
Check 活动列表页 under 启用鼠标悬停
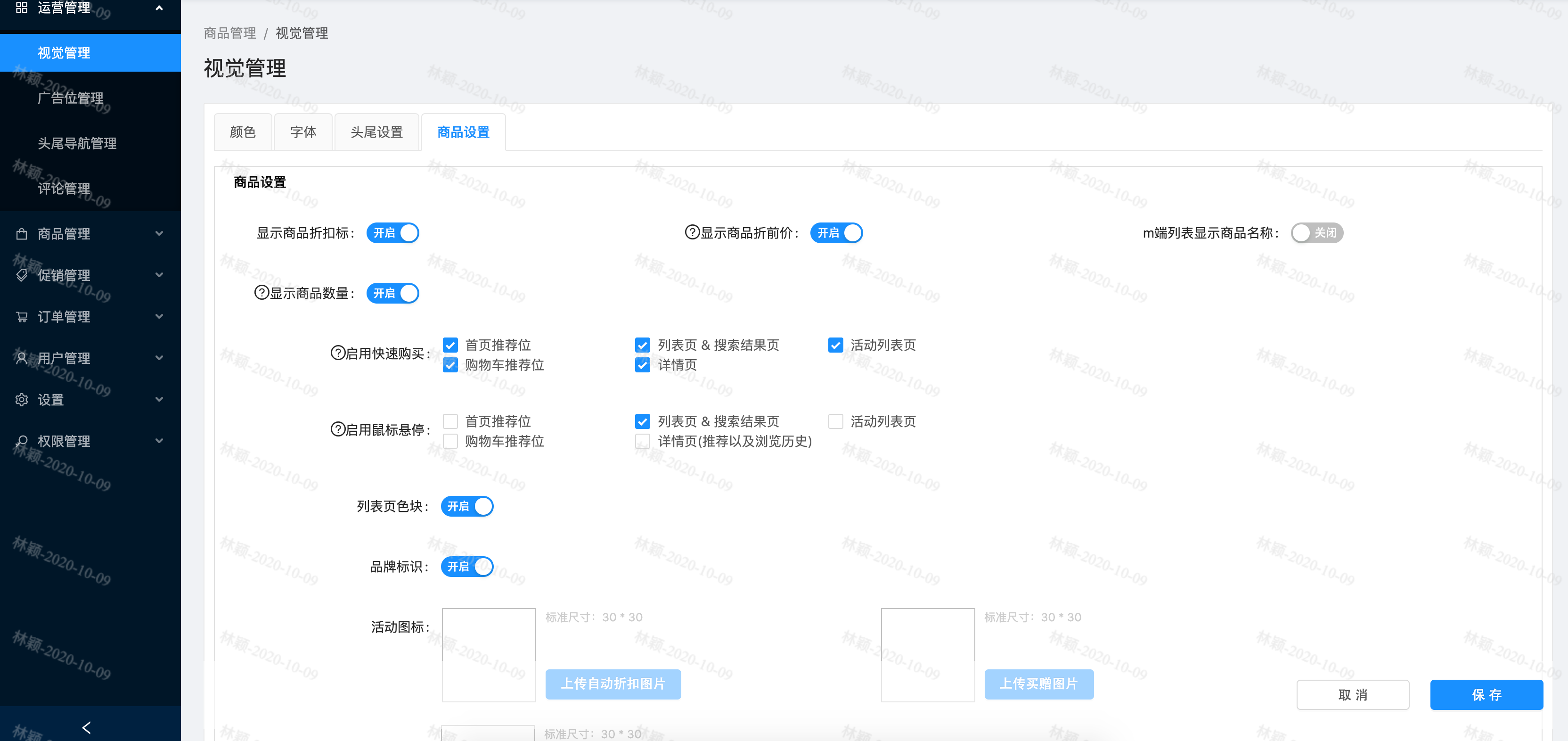836,421
